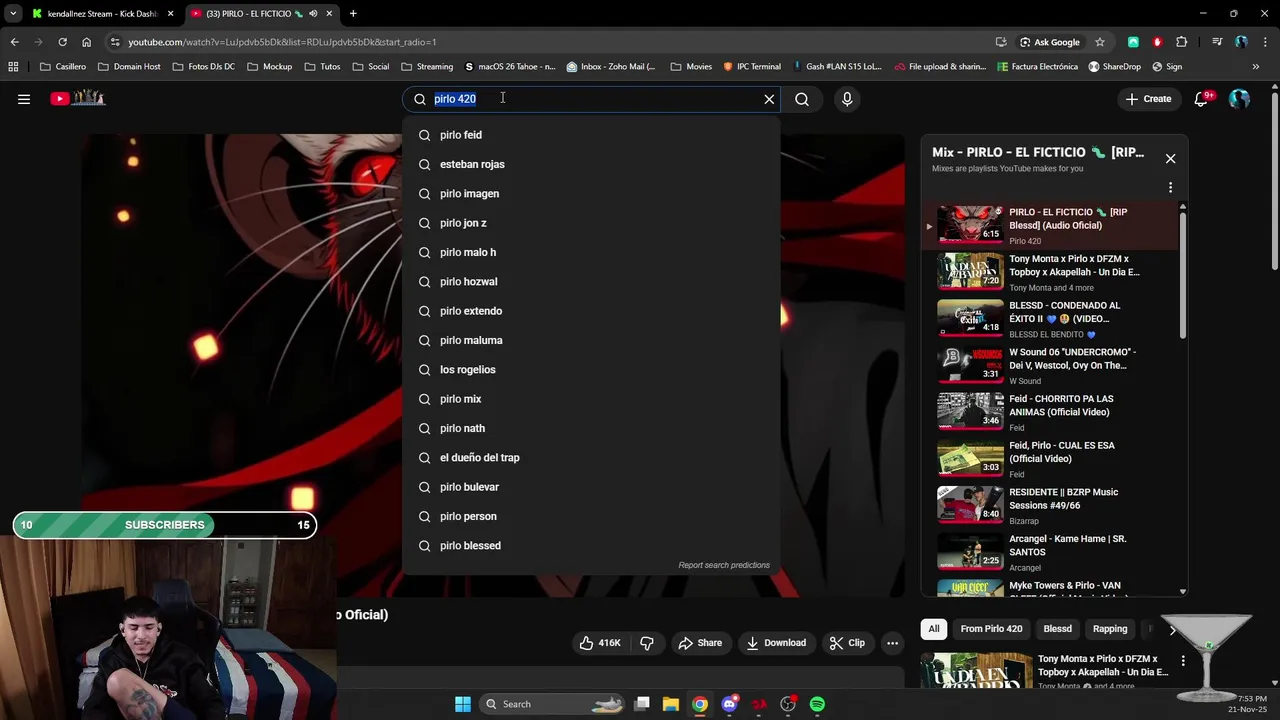Viewport: 1280px width, 720px height.
Task: Dislike the video with thumbs-down
Action: pyautogui.click(x=647, y=643)
